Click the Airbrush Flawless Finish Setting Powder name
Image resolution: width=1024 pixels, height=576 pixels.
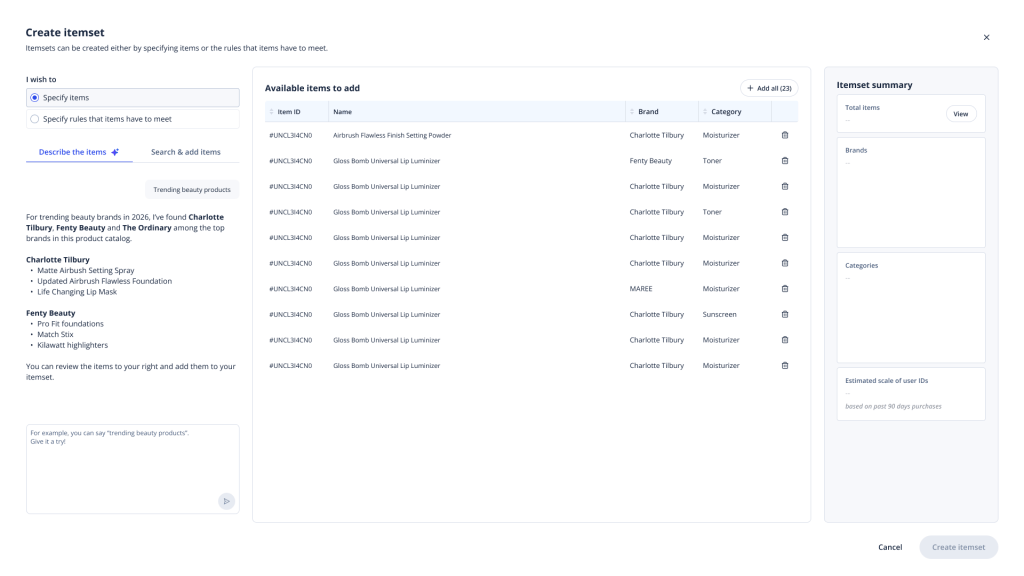tap(392, 135)
